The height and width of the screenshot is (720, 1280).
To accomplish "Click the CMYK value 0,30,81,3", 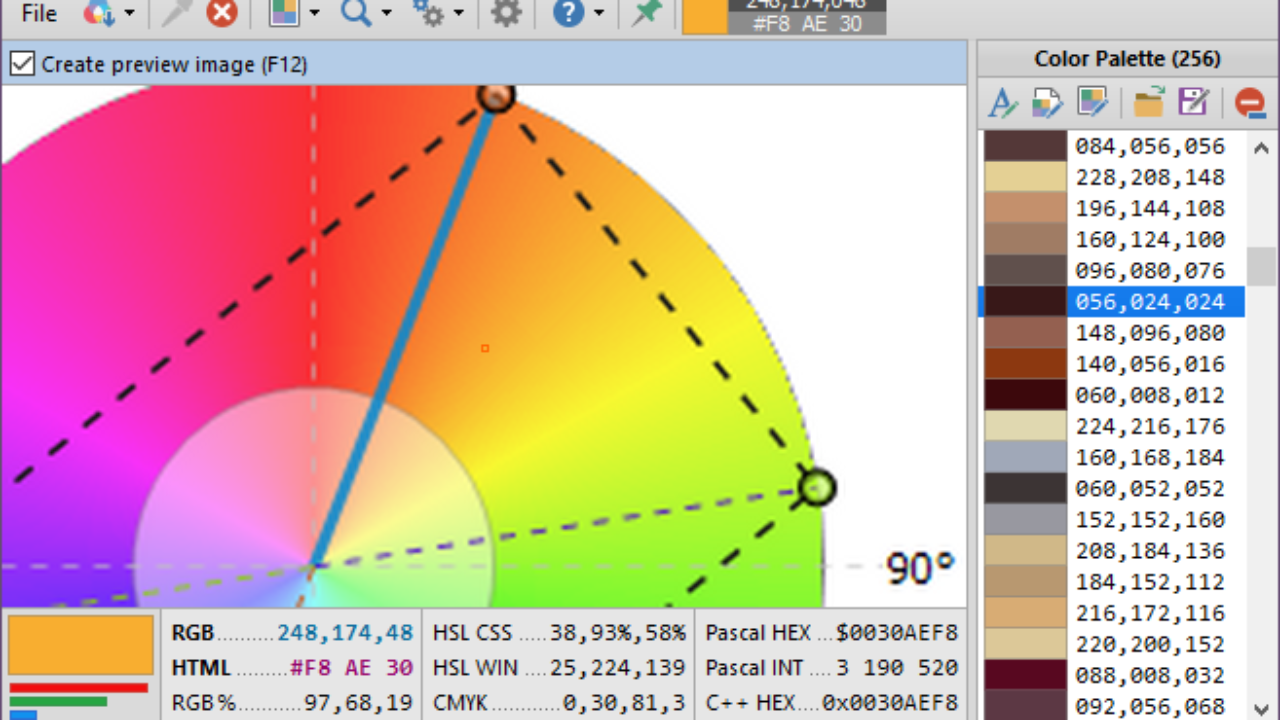I will [x=624, y=703].
